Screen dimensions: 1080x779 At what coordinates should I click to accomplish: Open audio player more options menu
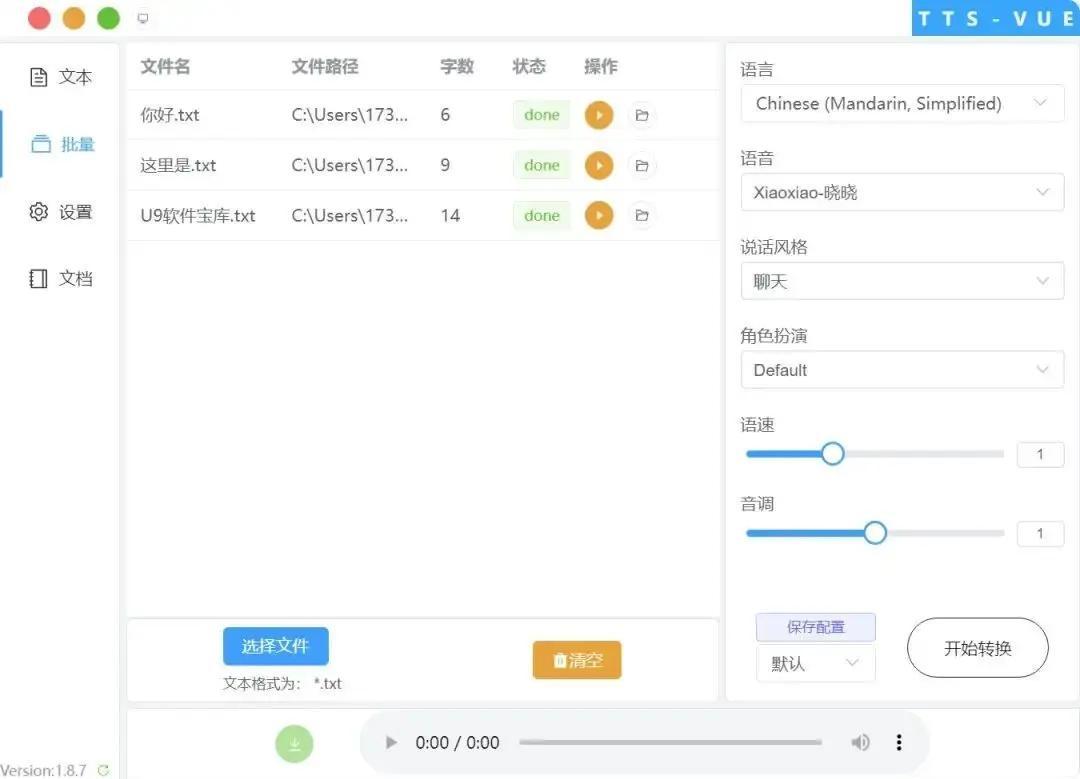(x=899, y=742)
